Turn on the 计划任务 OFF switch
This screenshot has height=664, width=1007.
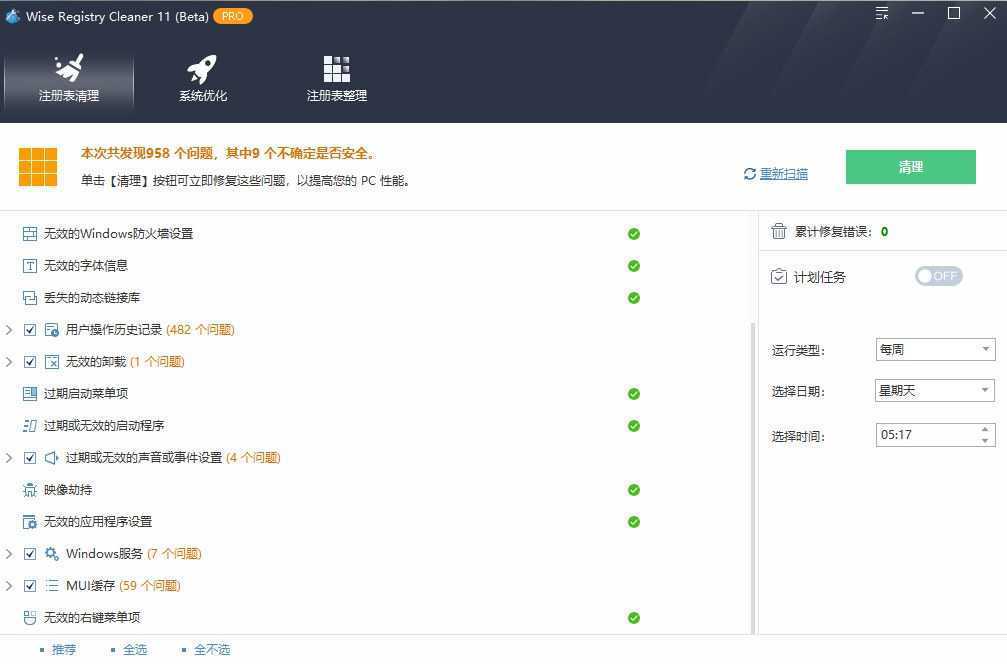tap(938, 276)
